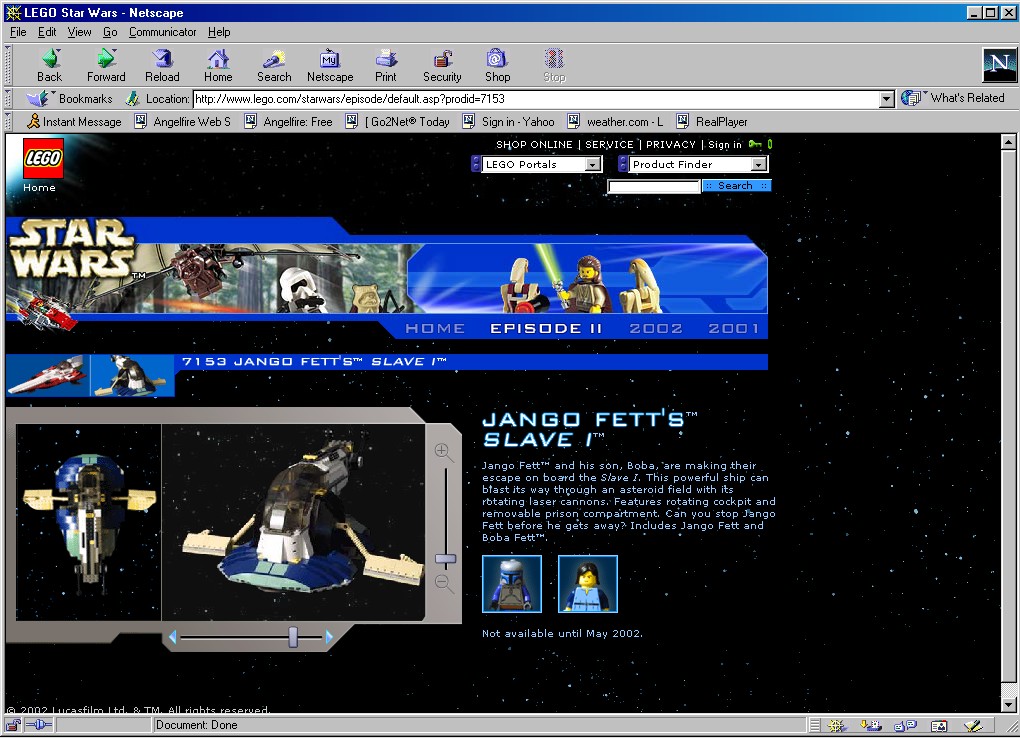Open Security information
The image size is (1020, 738).
click(442, 66)
